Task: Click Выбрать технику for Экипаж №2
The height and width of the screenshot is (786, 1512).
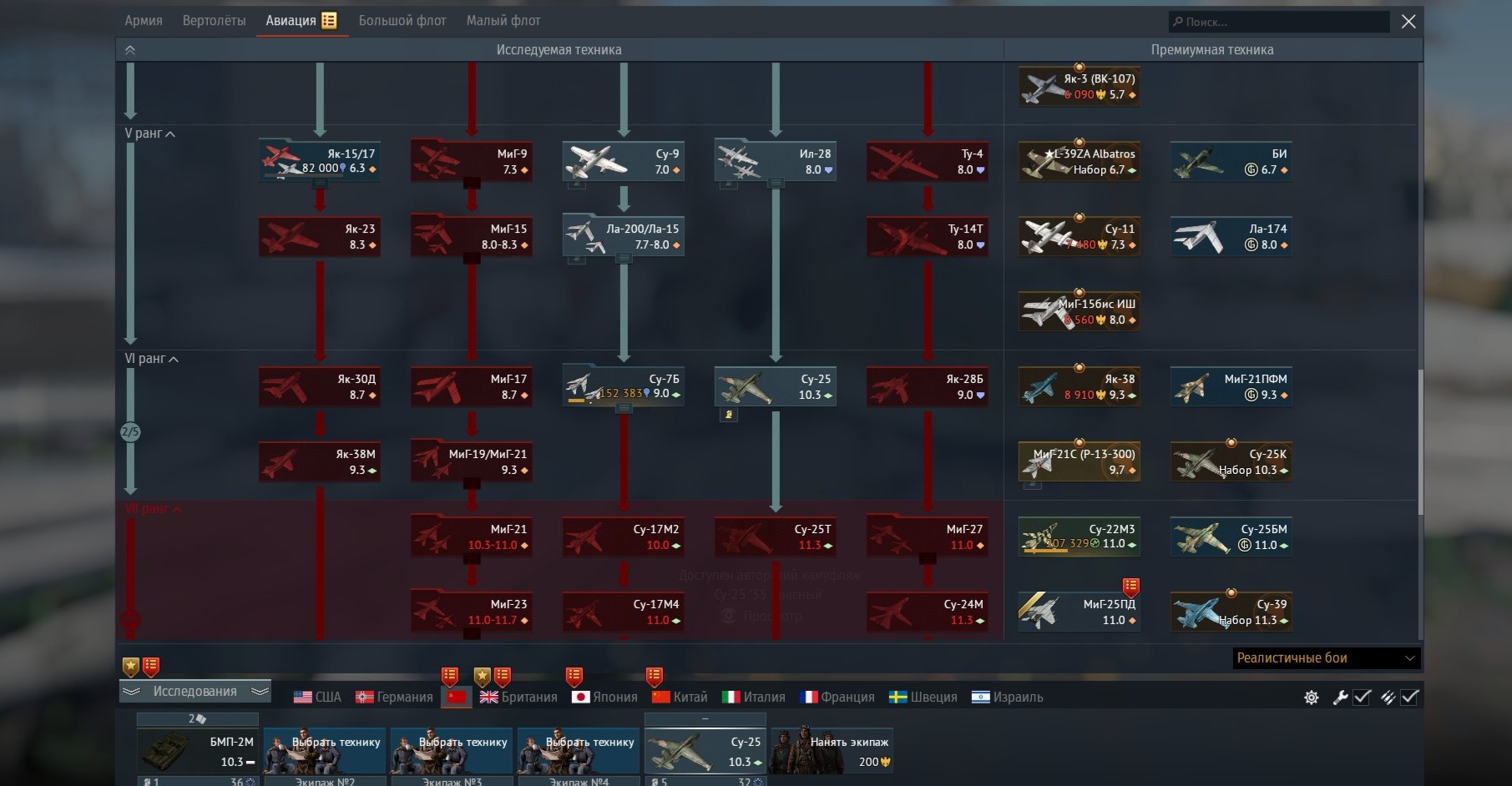Action: pos(325,751)
